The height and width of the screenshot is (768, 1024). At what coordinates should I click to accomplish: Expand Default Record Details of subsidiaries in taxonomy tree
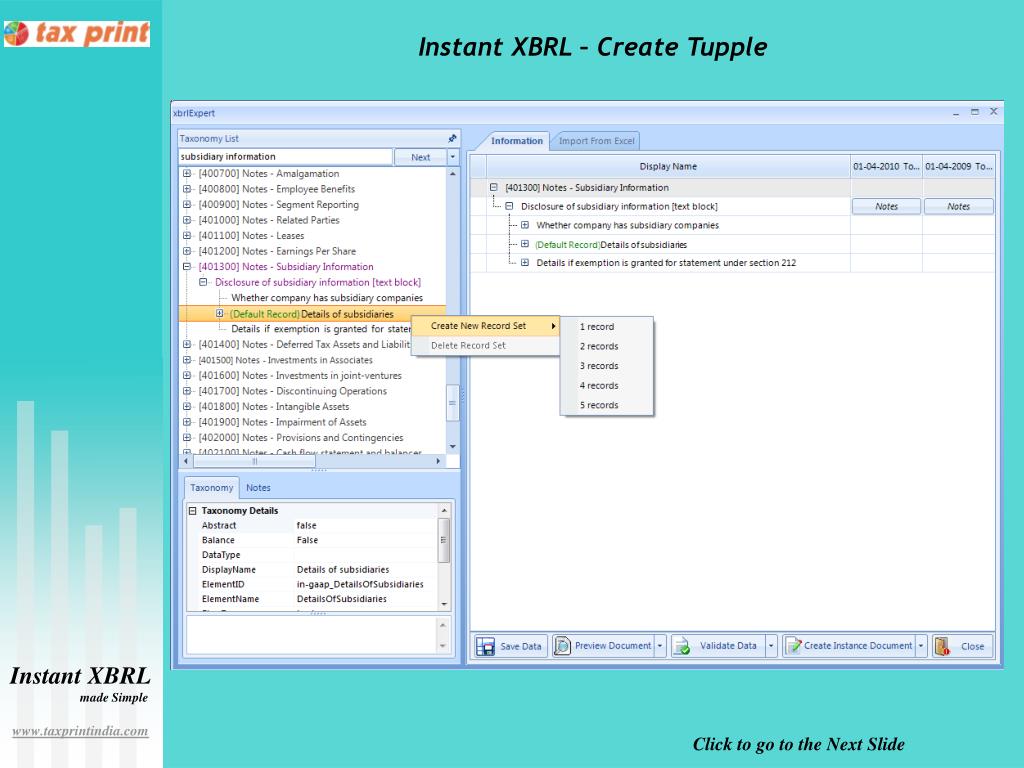(x=220, y=313)
